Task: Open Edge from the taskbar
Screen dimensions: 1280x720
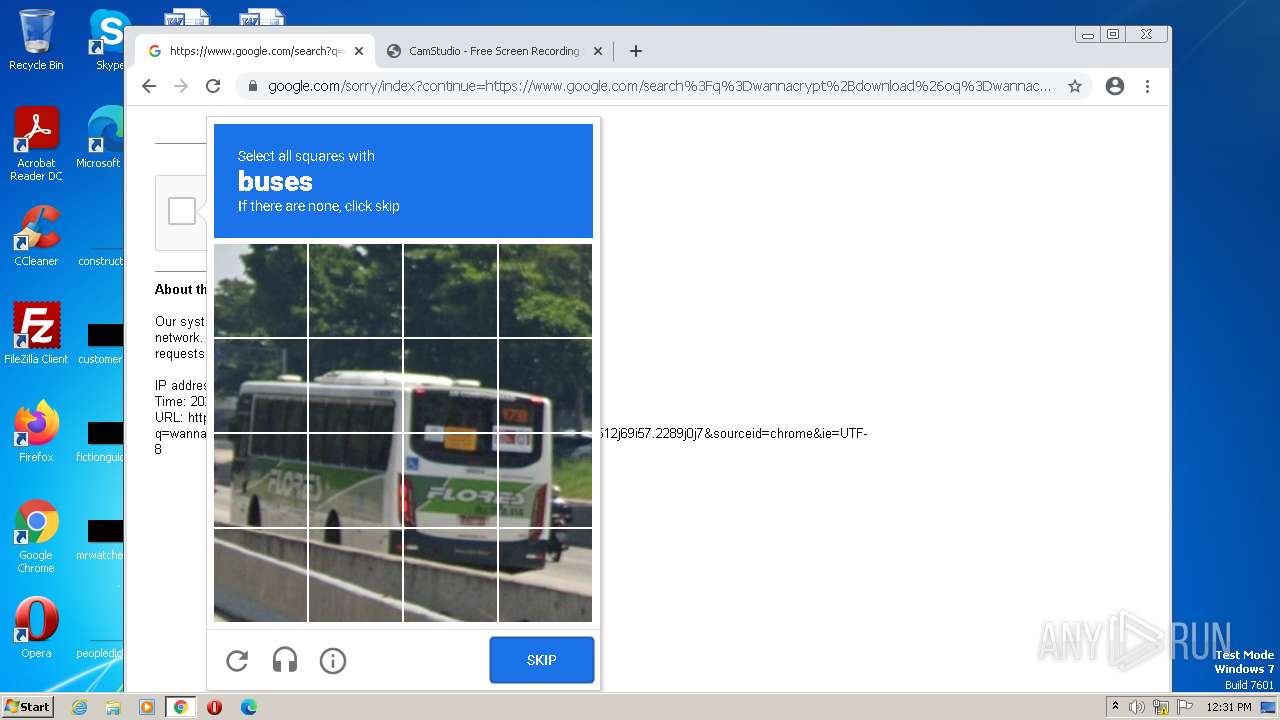Action: pos(248,707)
